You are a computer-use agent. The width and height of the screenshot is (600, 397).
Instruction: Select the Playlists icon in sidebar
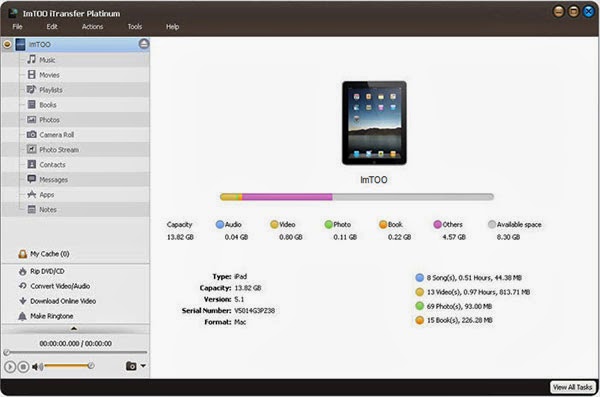pos(31,90)
